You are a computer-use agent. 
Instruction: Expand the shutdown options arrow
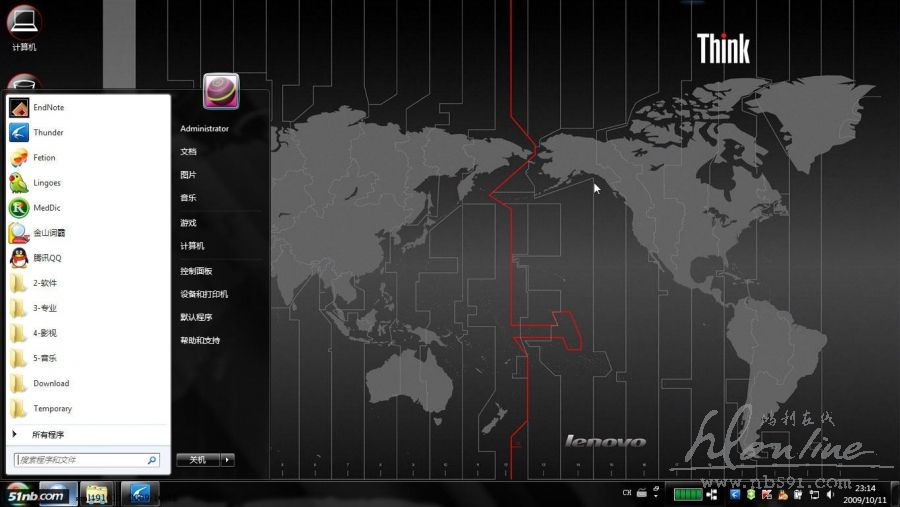click(x=228, y=460)
